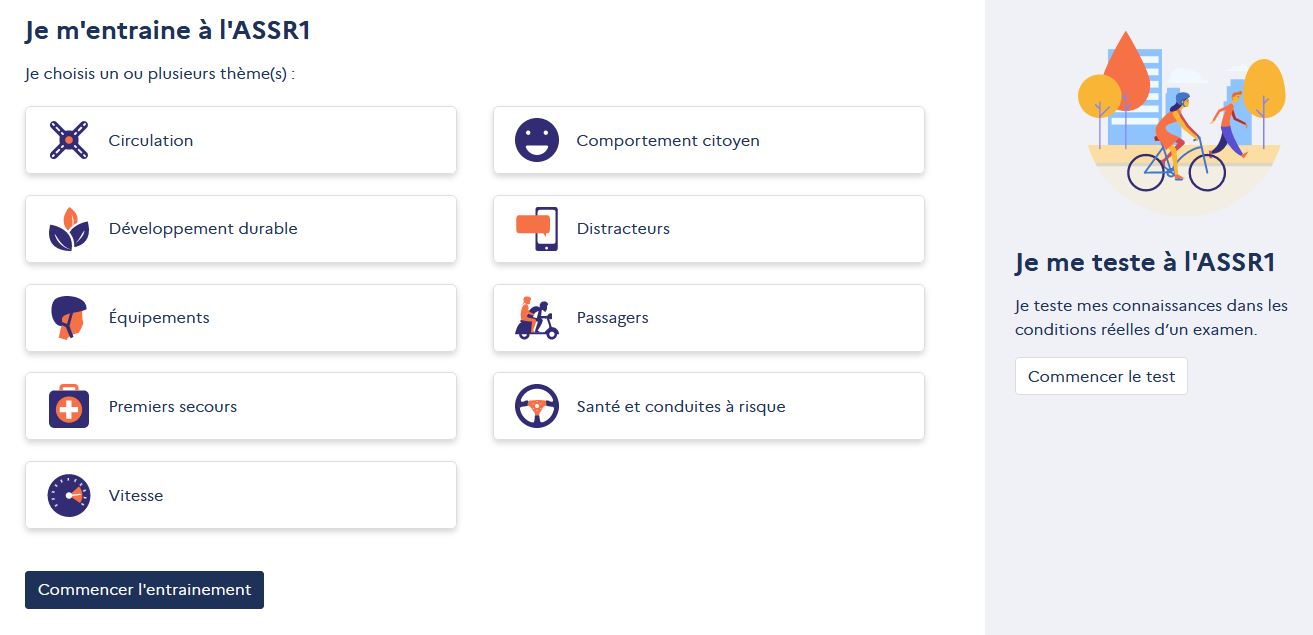Click the speedometer Vitesse icon
Viewport: 1313px width, 635px height.
(x=69, y=495)
